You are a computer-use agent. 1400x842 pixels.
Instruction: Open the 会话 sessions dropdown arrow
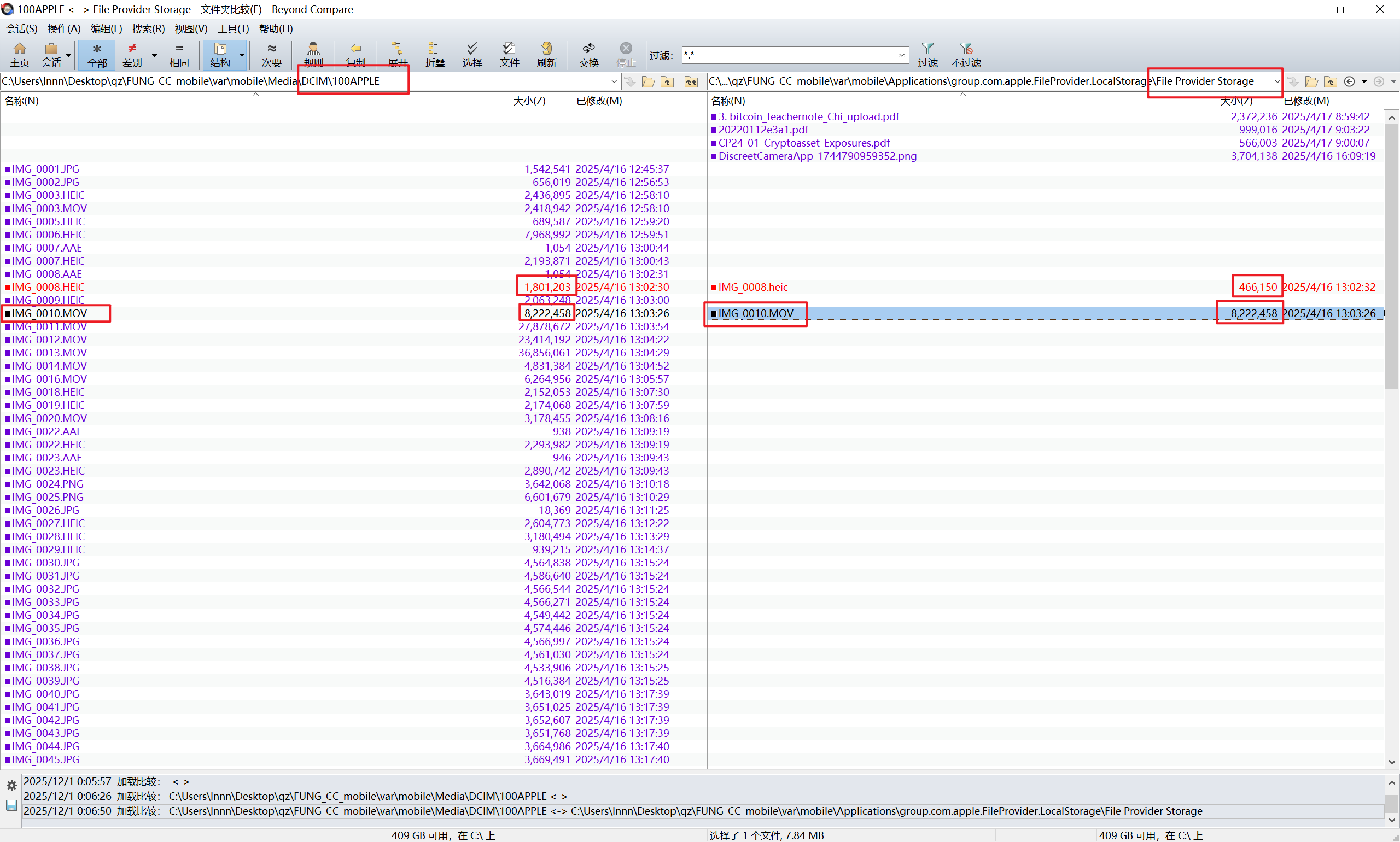(x=69, y=55)
